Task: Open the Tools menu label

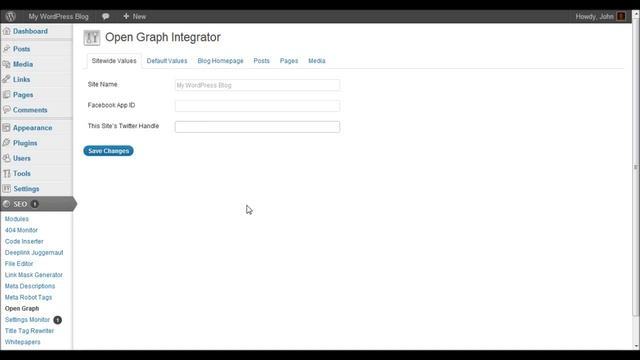Action: pos(22,173)
